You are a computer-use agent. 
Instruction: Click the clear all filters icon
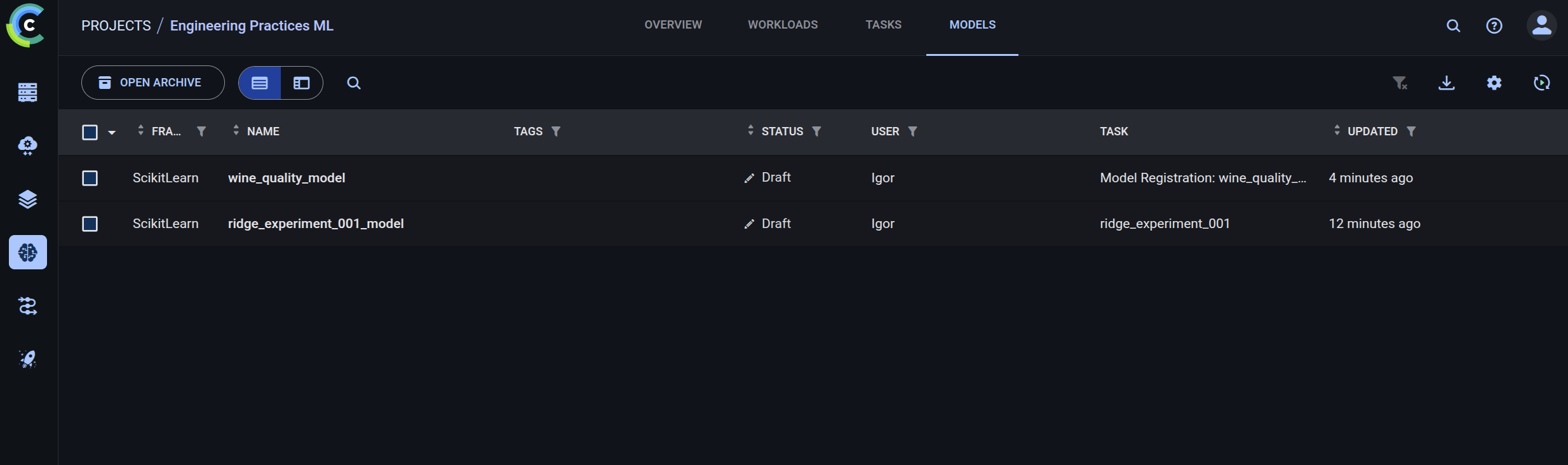pyautogui.click(x=1400, y=83)
